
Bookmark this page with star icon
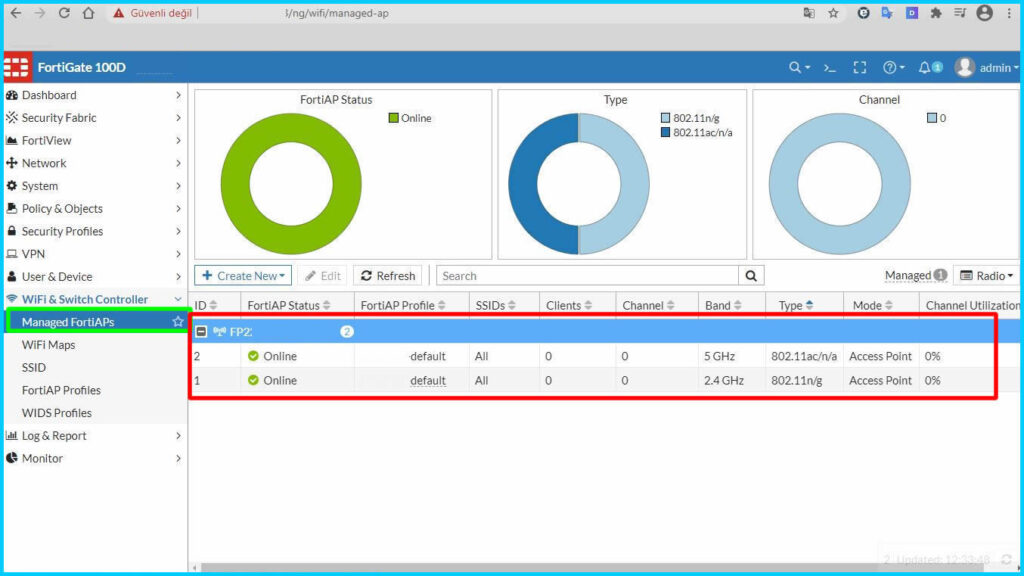point(833,13)
